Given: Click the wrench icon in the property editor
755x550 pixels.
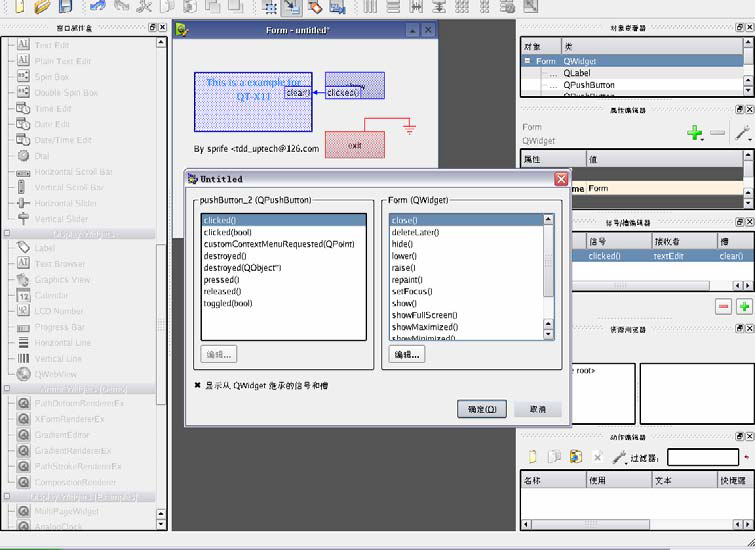Looking at the screenshot, I should coord(743,132).
